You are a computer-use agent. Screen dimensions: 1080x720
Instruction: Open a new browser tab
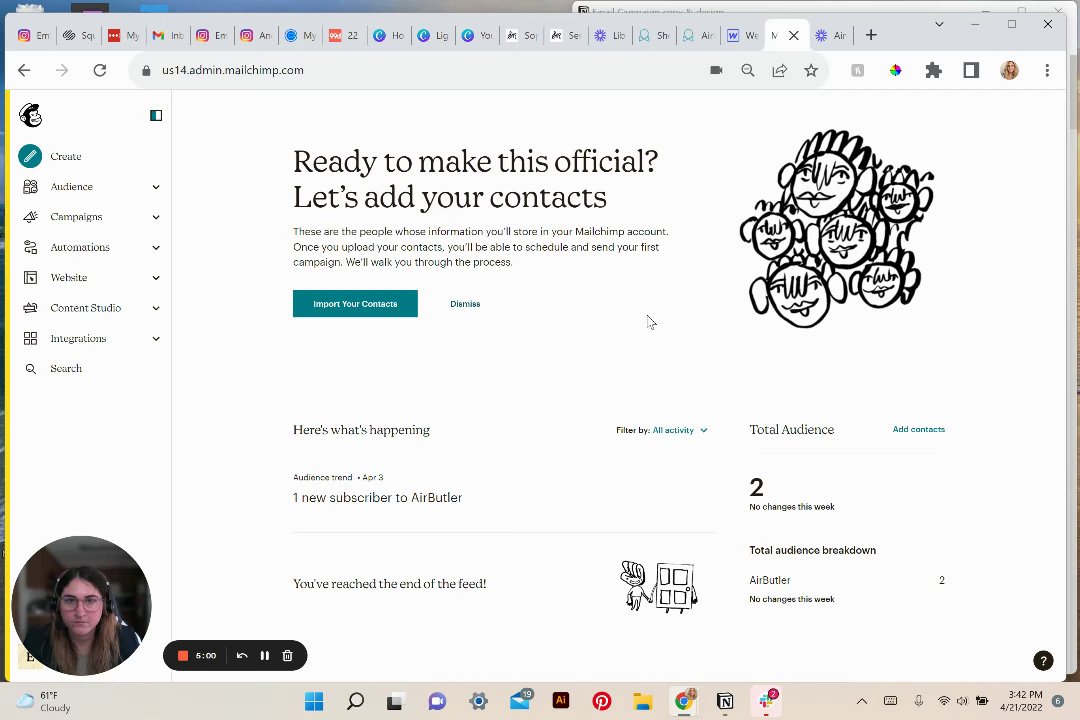(871, 35)
